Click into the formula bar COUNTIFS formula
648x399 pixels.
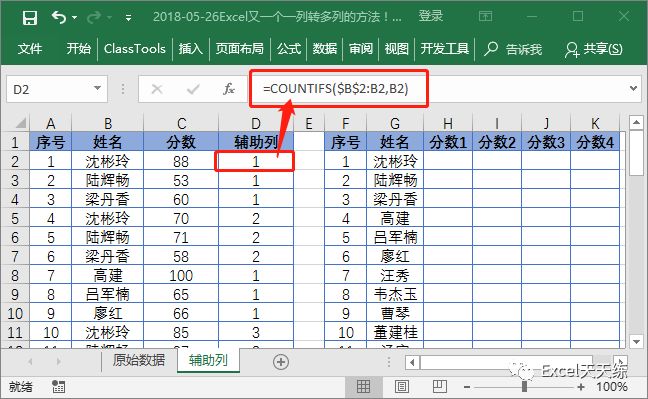tap(336, 88)
